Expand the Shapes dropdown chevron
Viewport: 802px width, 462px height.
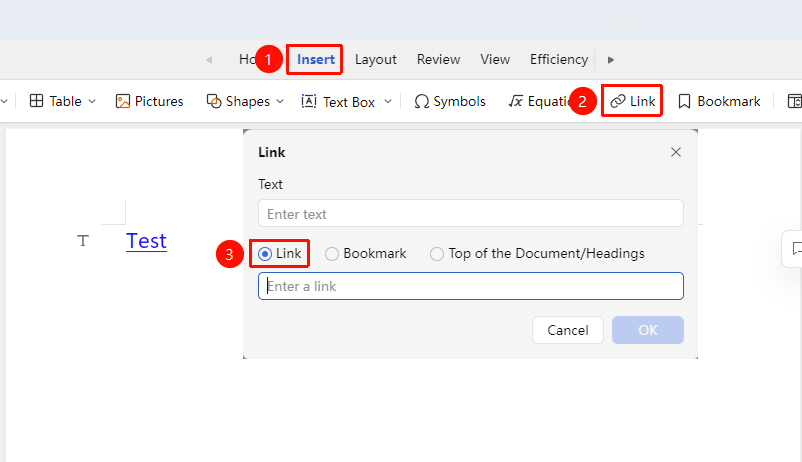click(x=280, y=101)
